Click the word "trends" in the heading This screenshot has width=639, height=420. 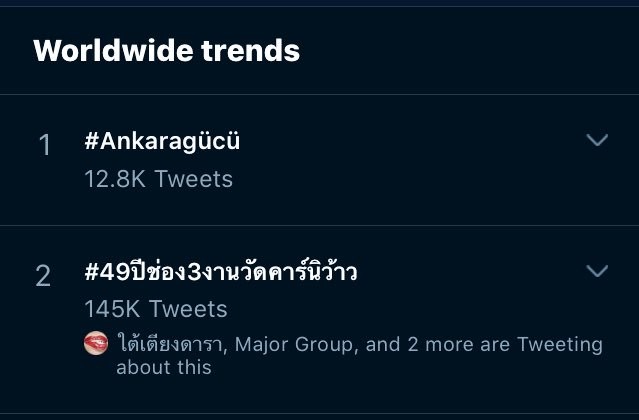[256, 50]
